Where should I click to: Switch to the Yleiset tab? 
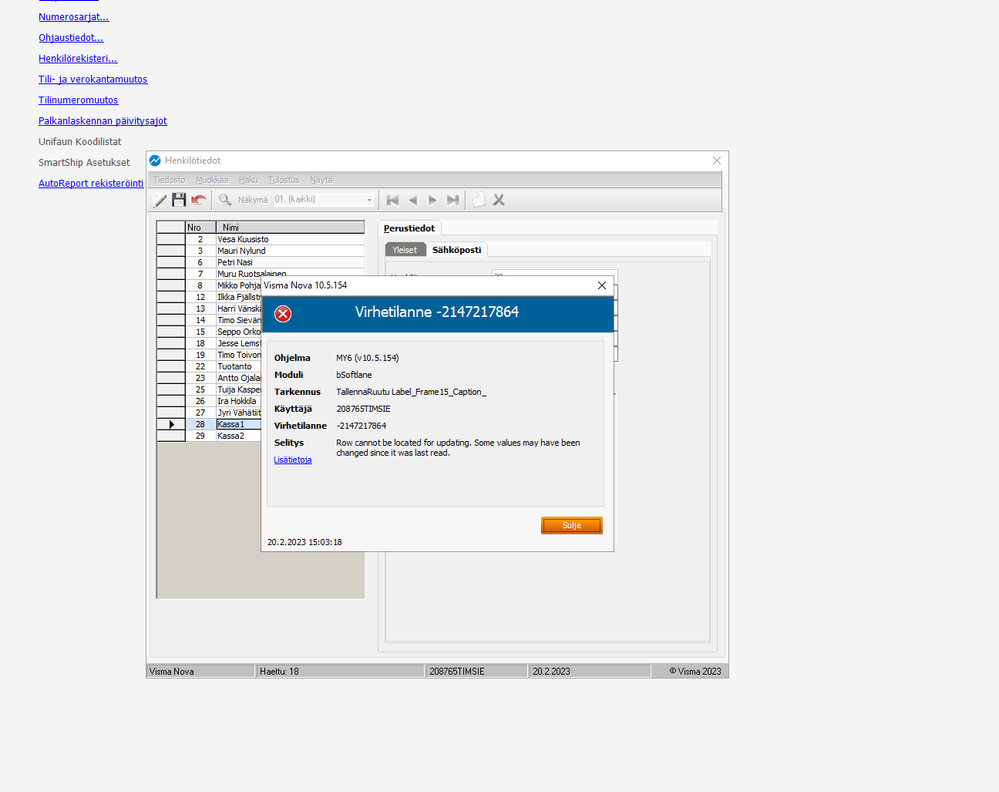[405, 250]
